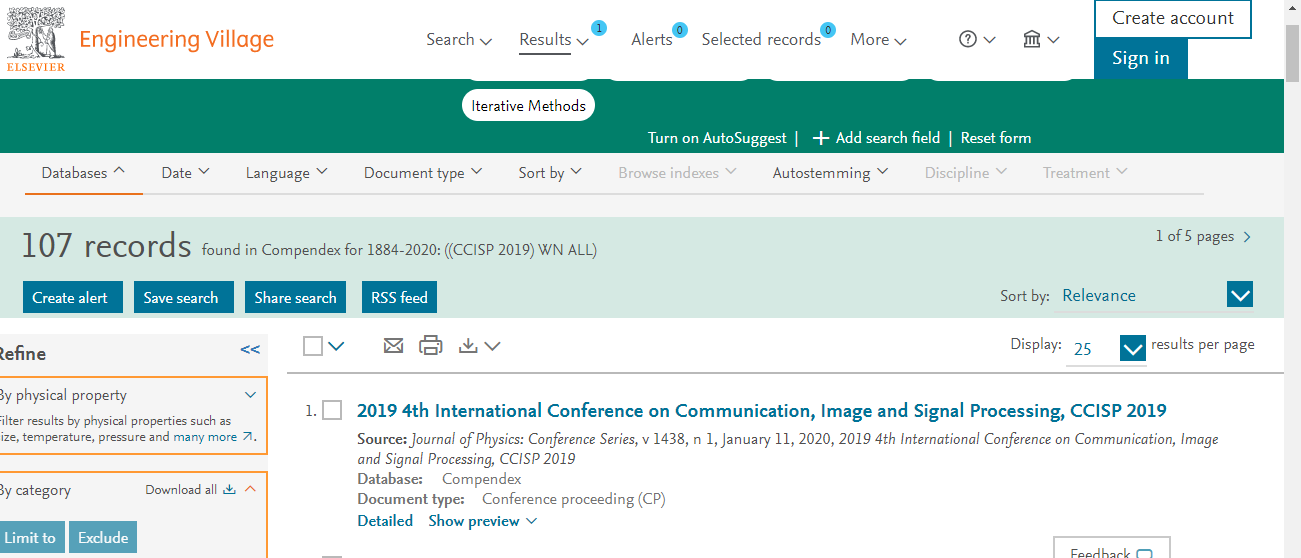Click the Iterative Methods pill button
The image size is (1301, 558).
[x=528, y=106]
